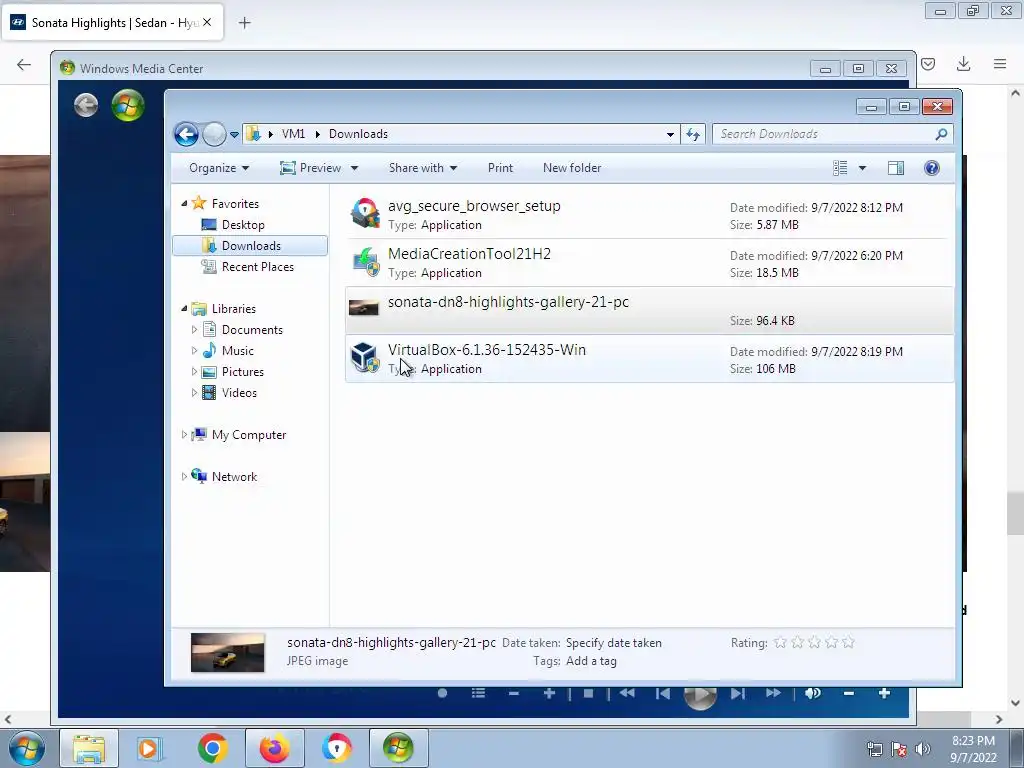The image size is (1024, 768).
Task: Expand the Pictures library
Action: coord(194,372)
